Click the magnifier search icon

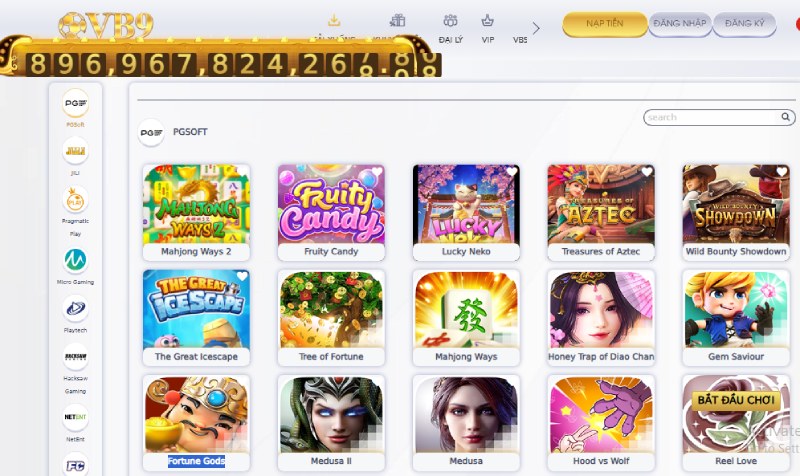(x=786, y=117)
